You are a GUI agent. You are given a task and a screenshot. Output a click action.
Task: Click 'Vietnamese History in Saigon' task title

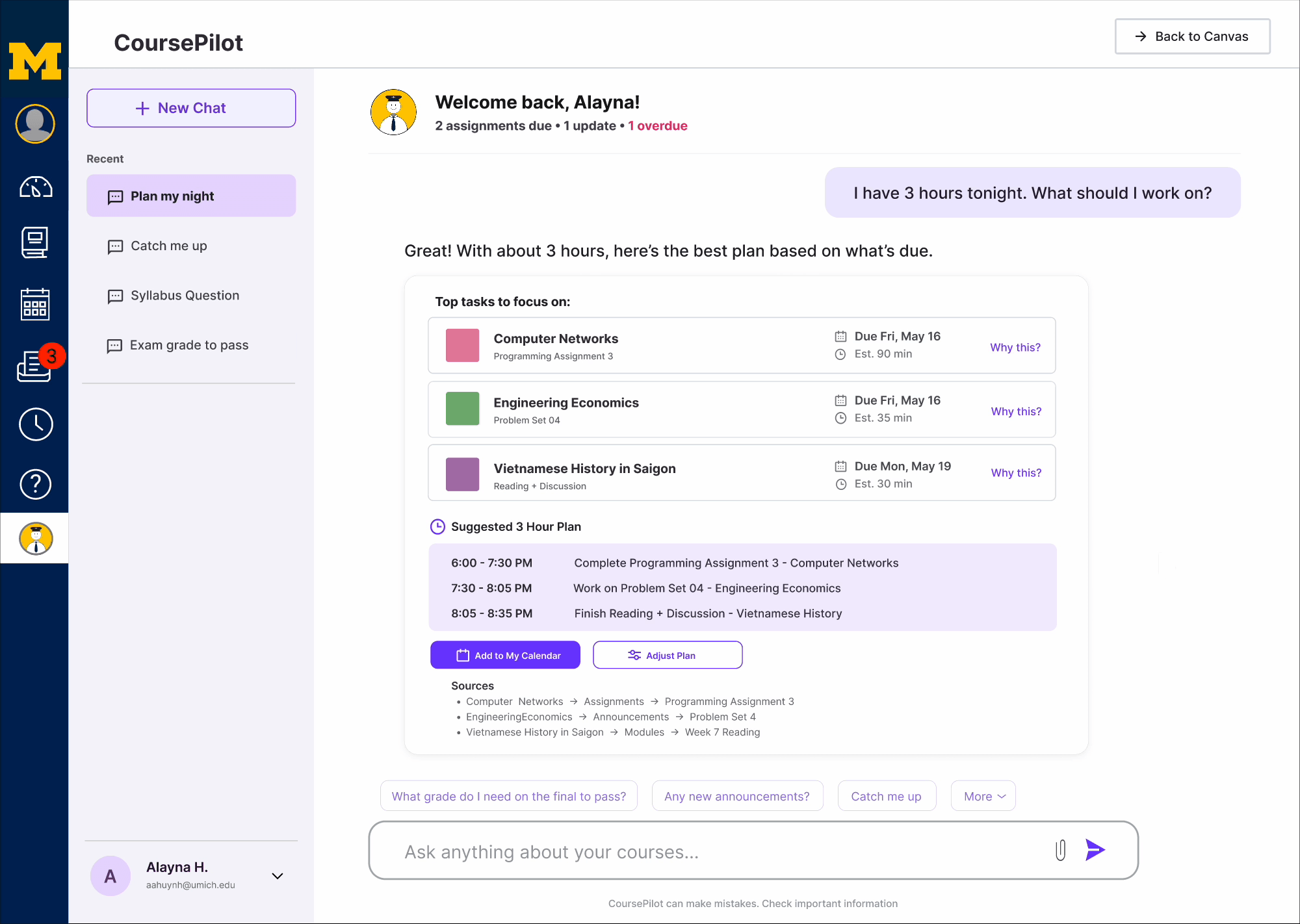pyautogui.click(x=584, y=468)
